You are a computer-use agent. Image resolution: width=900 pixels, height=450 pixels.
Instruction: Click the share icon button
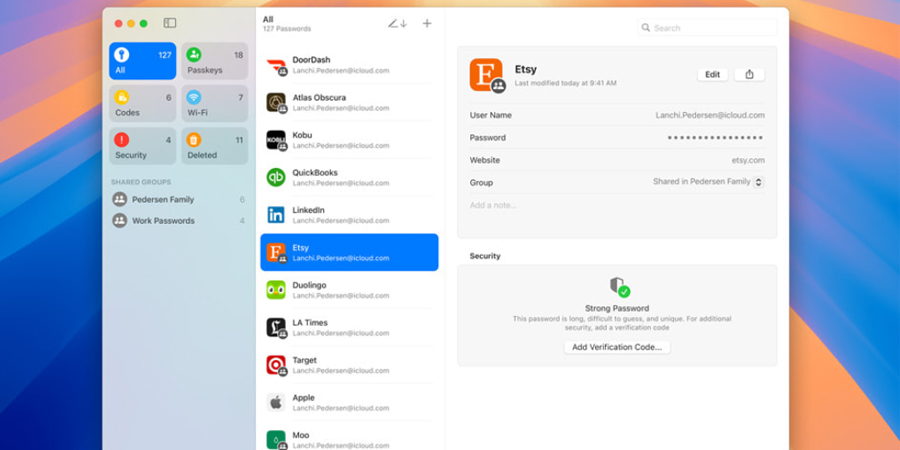tap(749, 75)
